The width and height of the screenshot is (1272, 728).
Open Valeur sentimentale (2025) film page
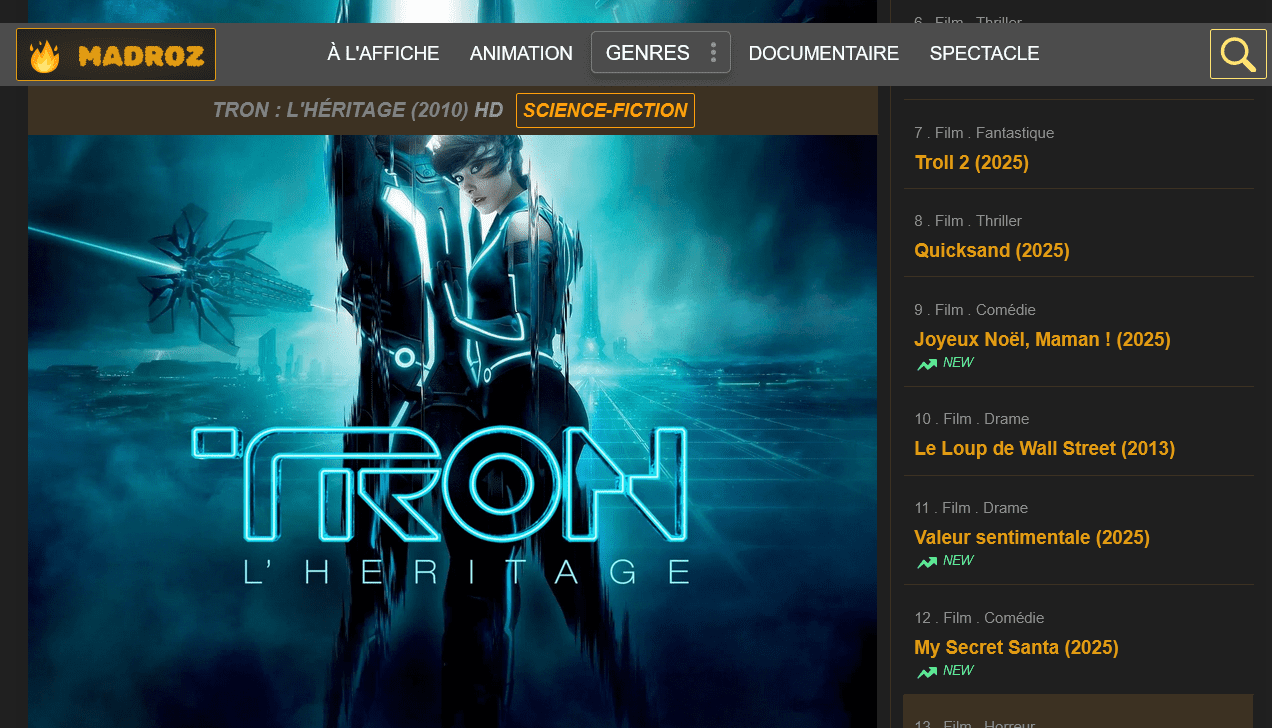coord(1031,538)
